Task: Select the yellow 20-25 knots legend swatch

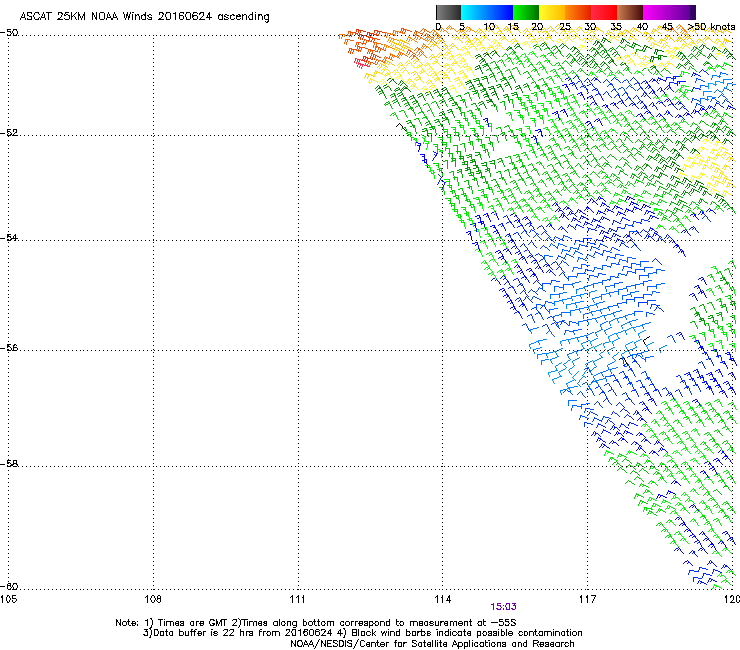Action: [x=552, y=12]
